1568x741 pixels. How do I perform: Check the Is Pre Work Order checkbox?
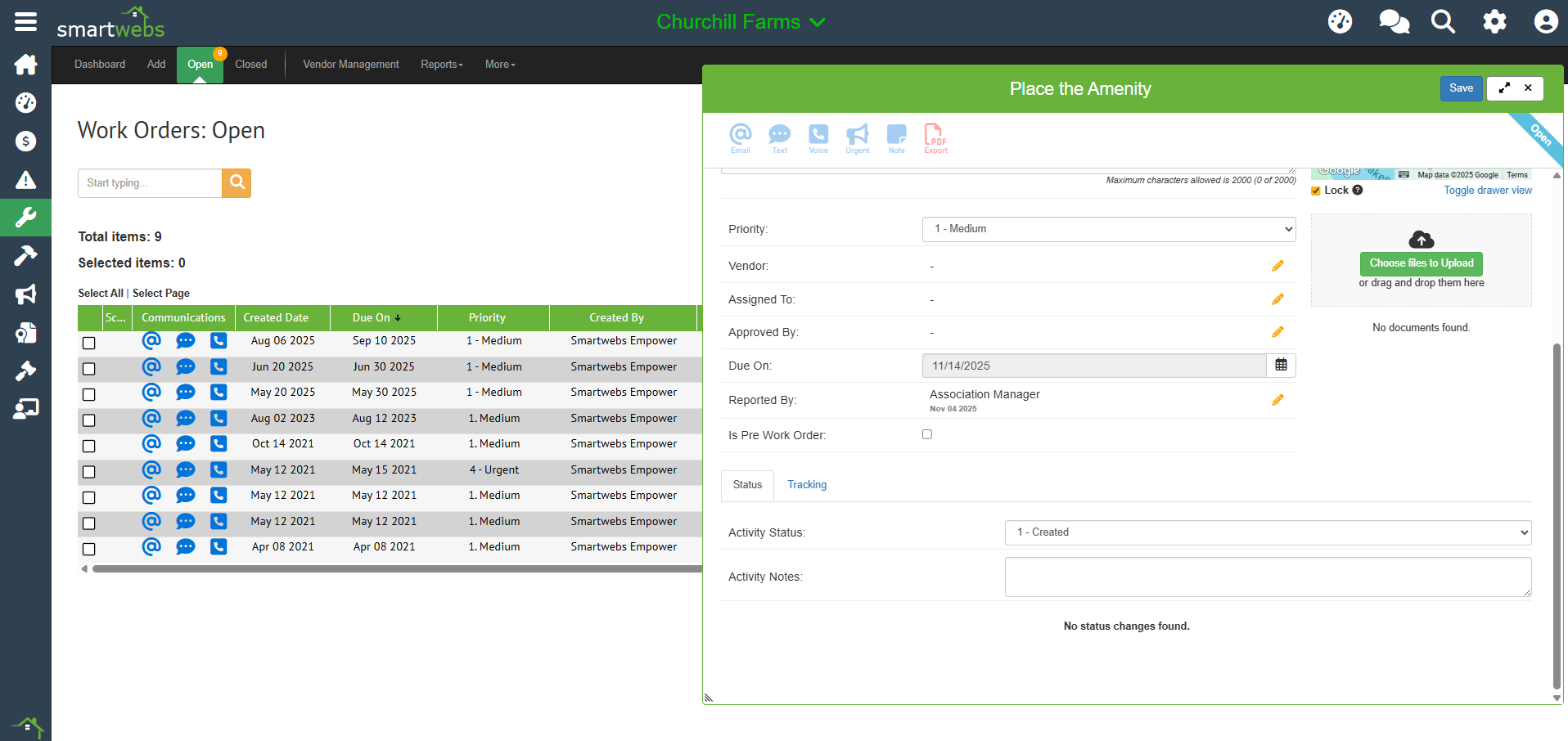tap(927, 434)
